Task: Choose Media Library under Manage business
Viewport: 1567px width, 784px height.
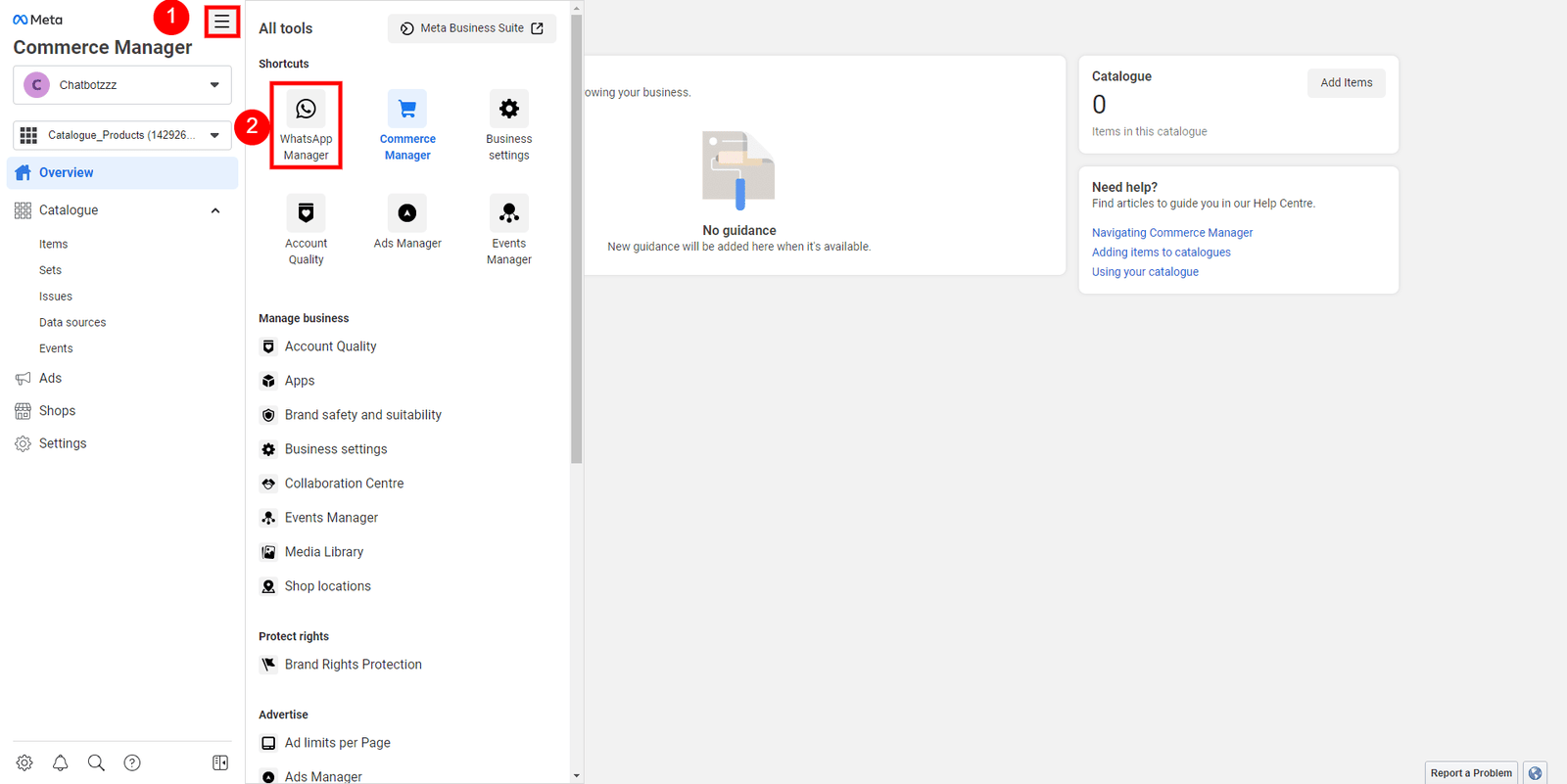Action: point(323,552)
